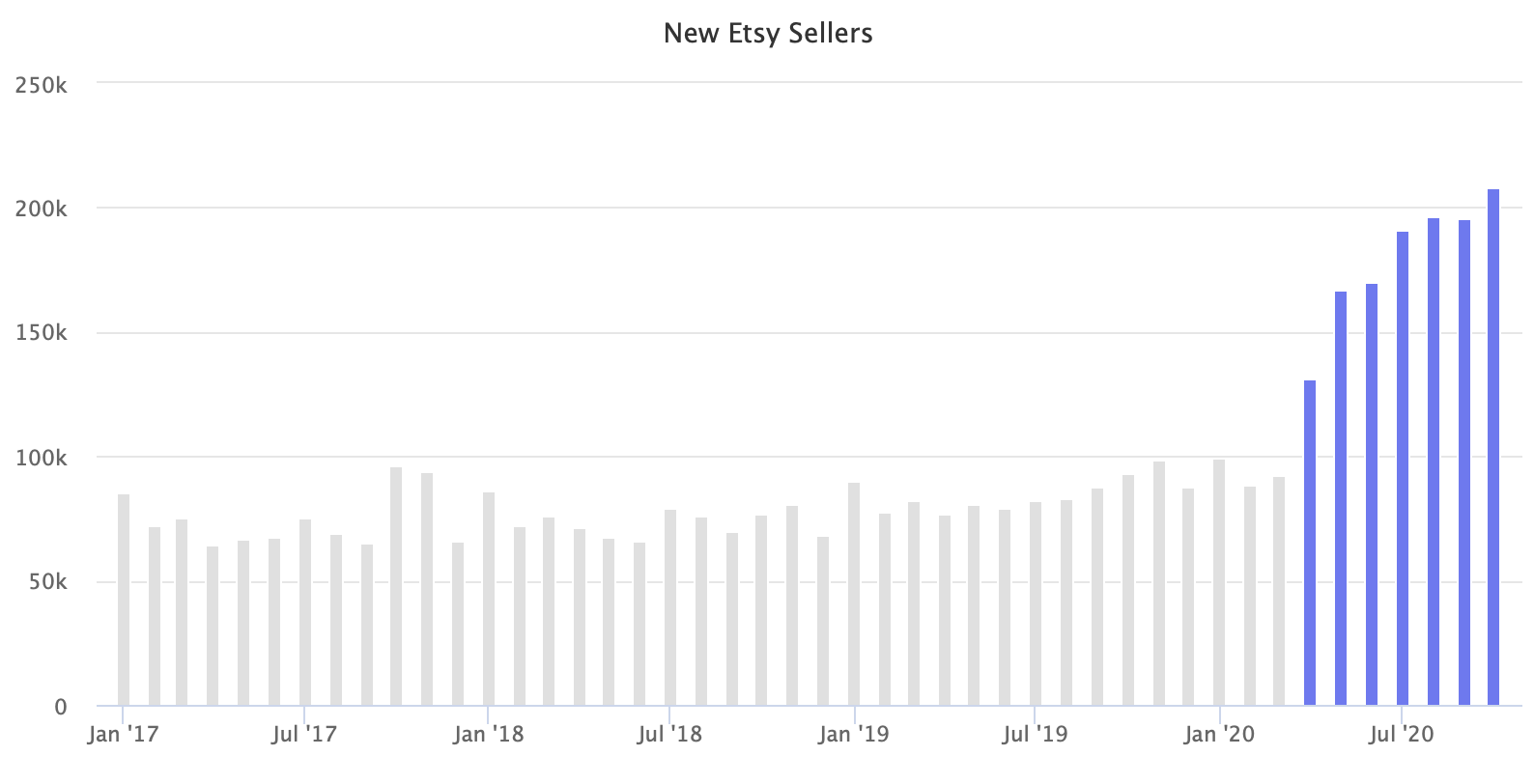Click the 150k y-axis label
Viewport: 1534px width, 784px height.
tap(42, 334)
